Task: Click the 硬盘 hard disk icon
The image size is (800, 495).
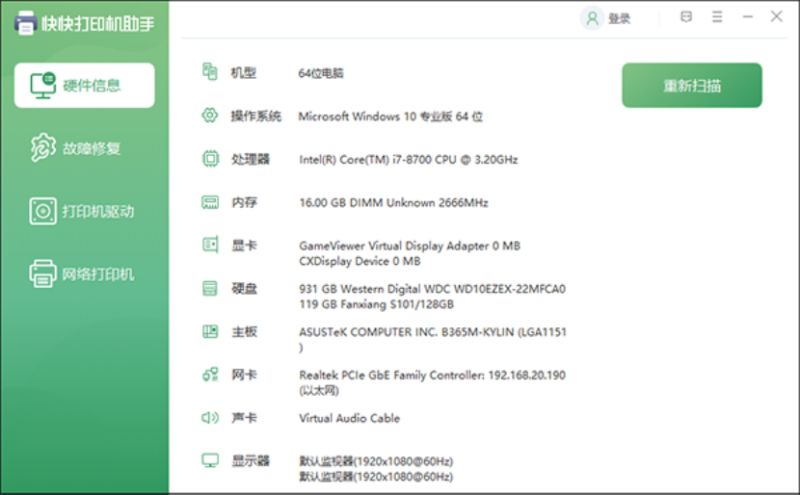Action: click(210, 288)
